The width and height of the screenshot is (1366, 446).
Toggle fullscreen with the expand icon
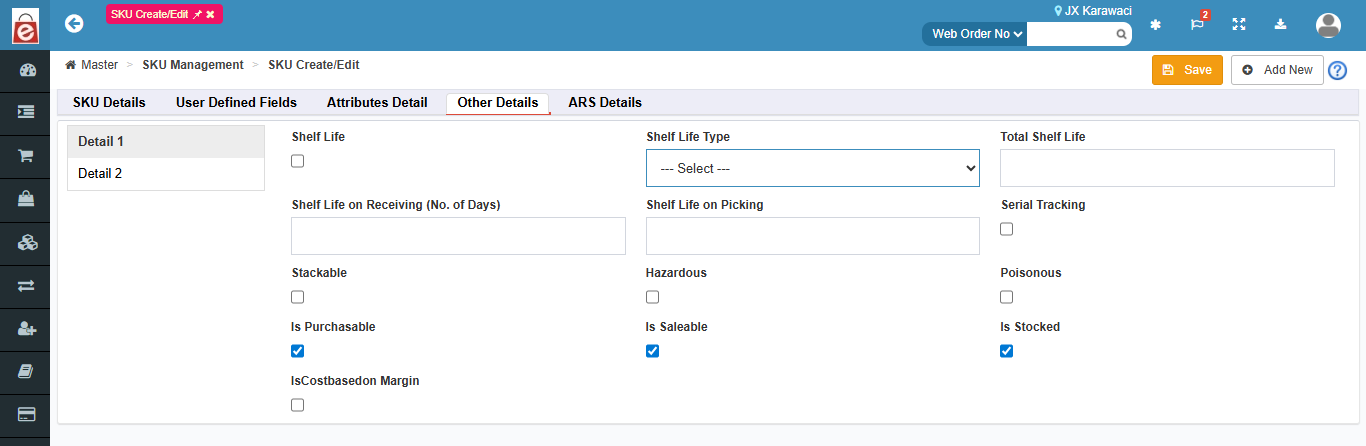click(x=1239, y=25)
